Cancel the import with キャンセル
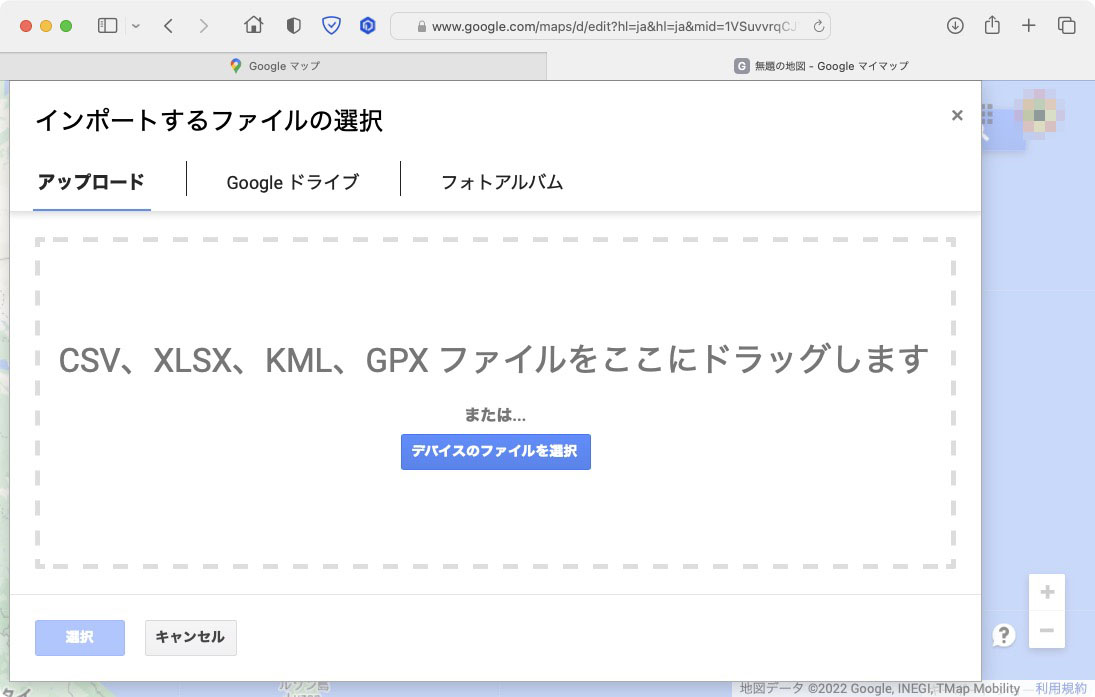The image size is (1095, 697). (190, 637)
